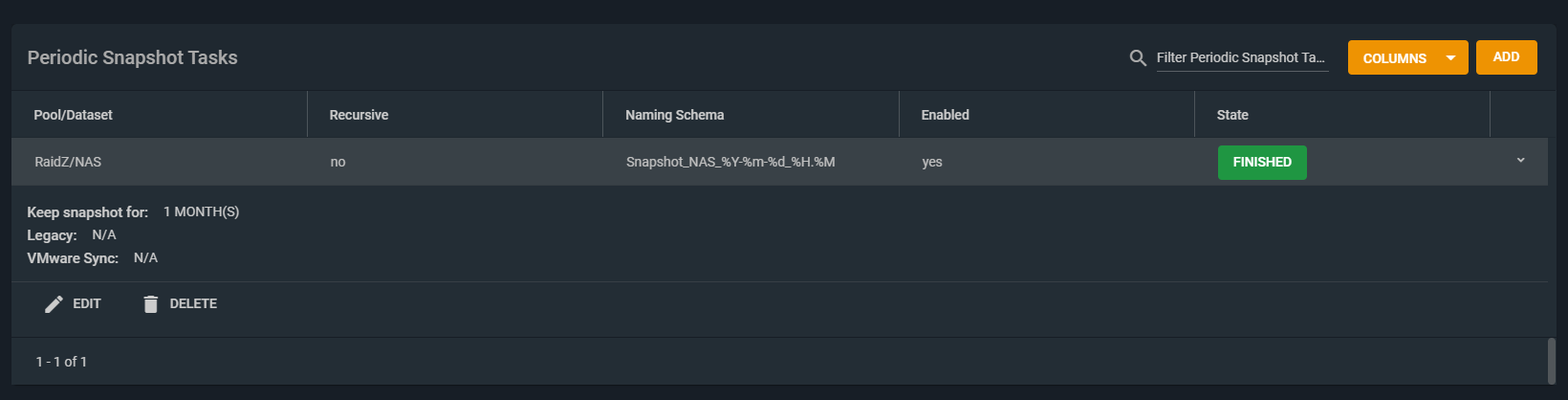
Task: Click the COLUMNS button
Action: (x=1407, y=57)
